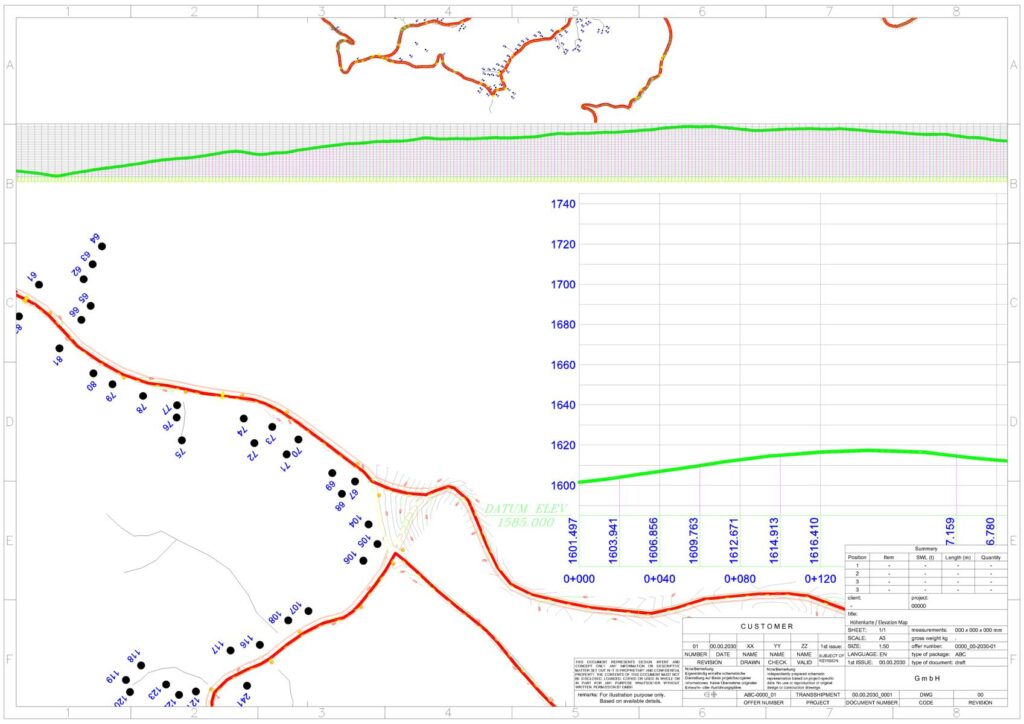Pick the elevation value 1609.763
This screenshot has width=1024, height=724.
tap(694, 541)
